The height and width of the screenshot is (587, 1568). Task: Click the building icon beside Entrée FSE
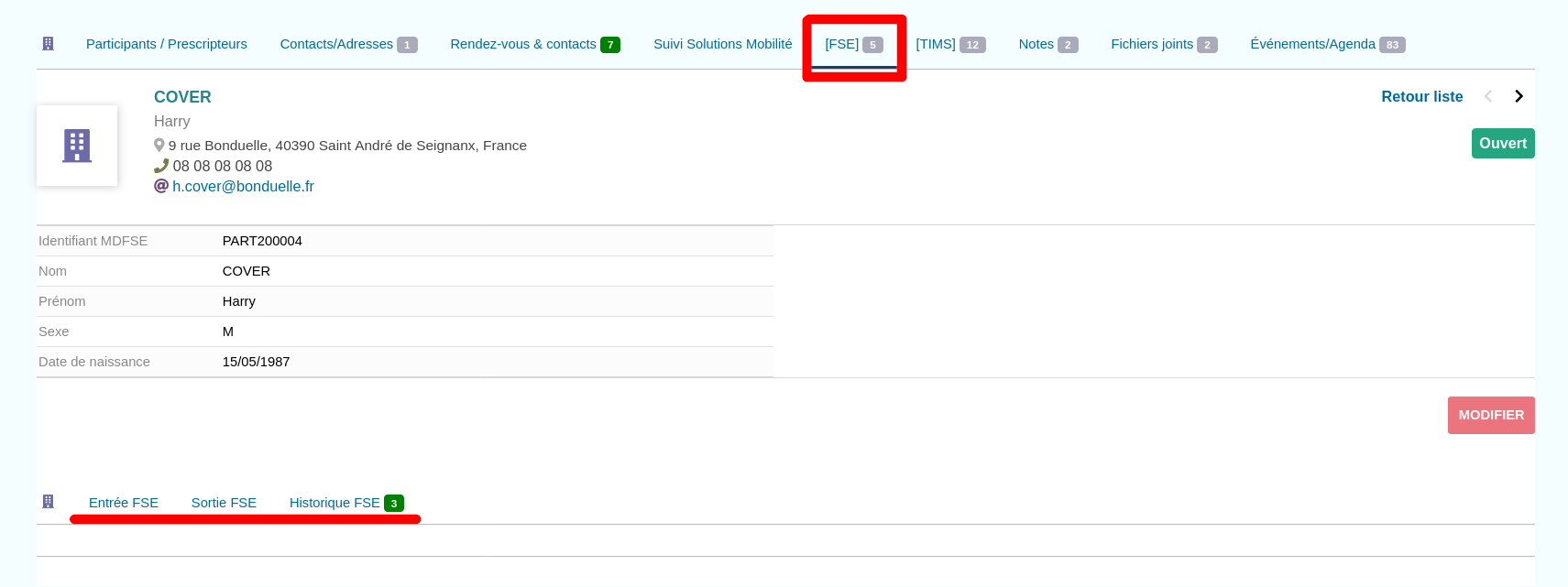tap(49, 502)
